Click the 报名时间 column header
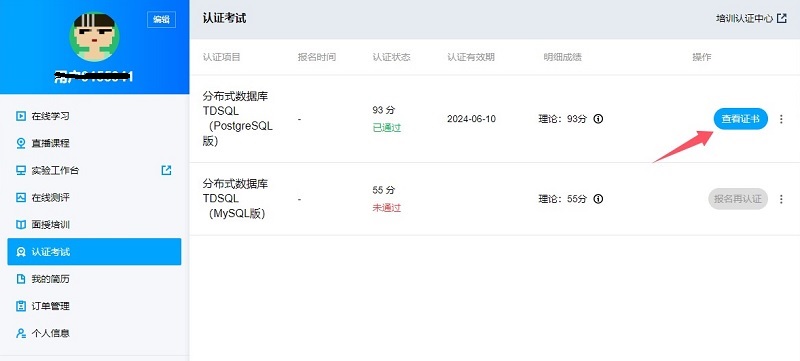 click(317, 57)
